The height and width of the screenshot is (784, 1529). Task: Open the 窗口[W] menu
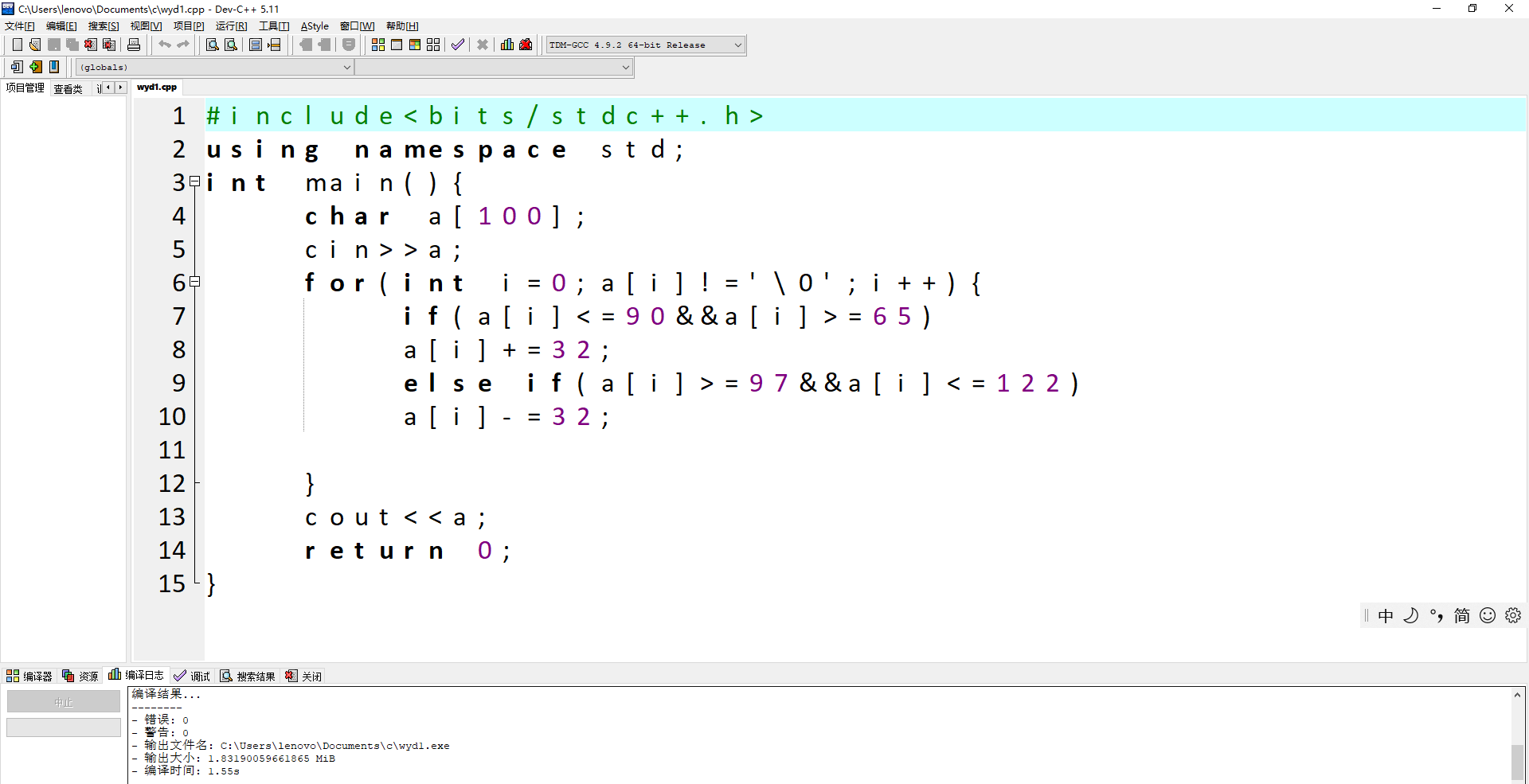pos(357,26)
